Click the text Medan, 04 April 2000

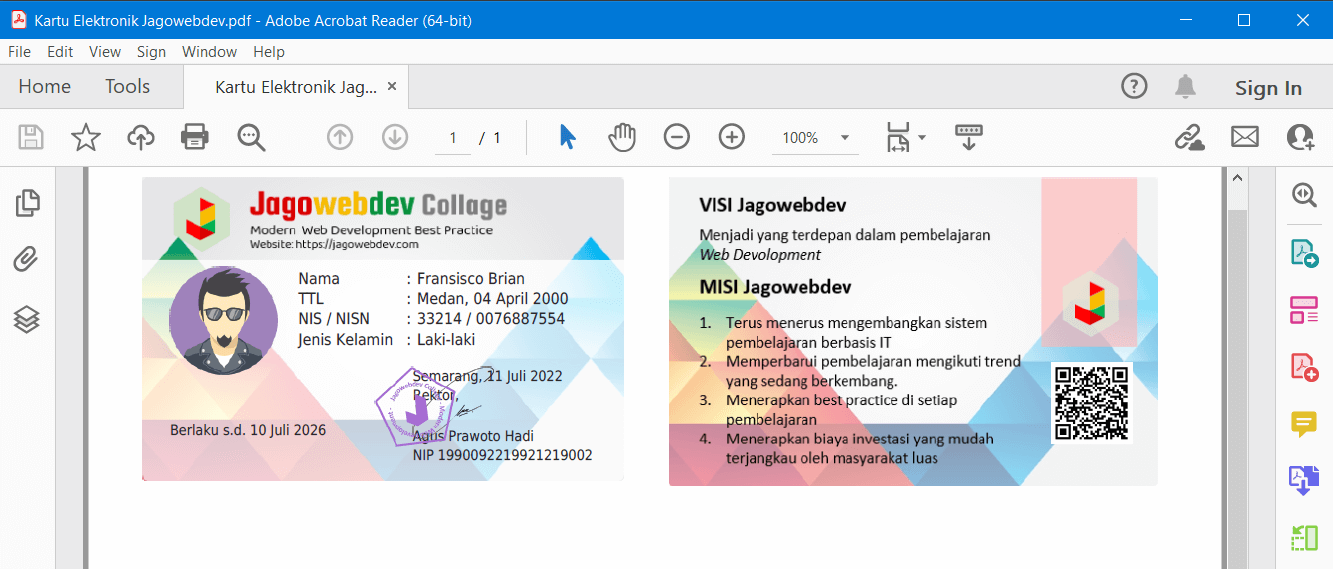[x=493, y=299]
